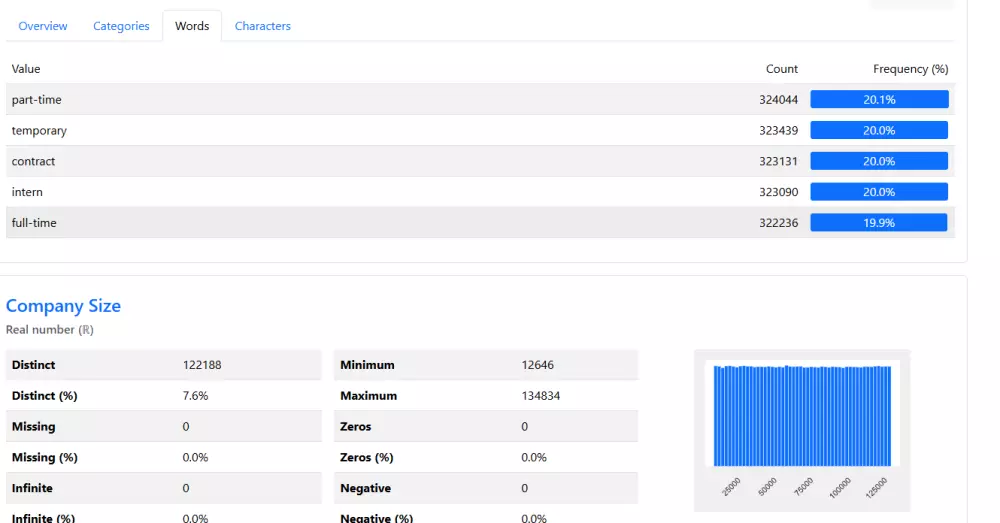Click the Distinct (%) row label

(x=45, y=395)
